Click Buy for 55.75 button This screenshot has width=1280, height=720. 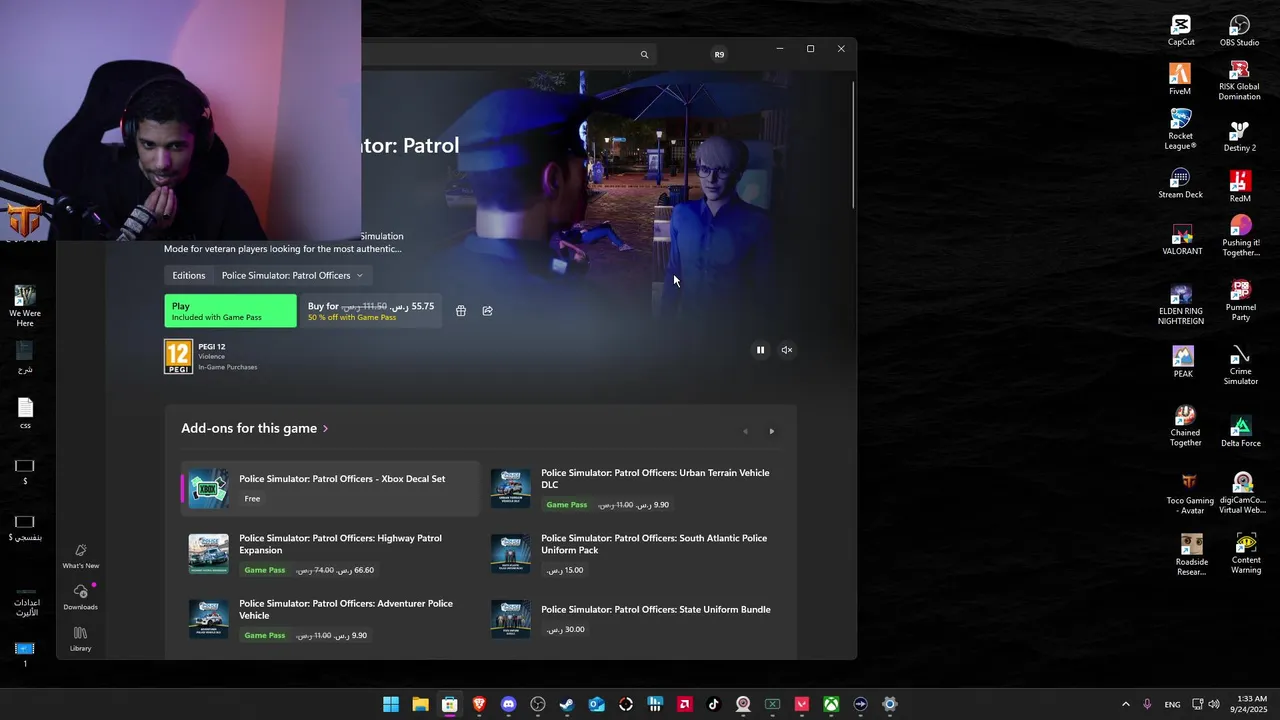point(370,311)
